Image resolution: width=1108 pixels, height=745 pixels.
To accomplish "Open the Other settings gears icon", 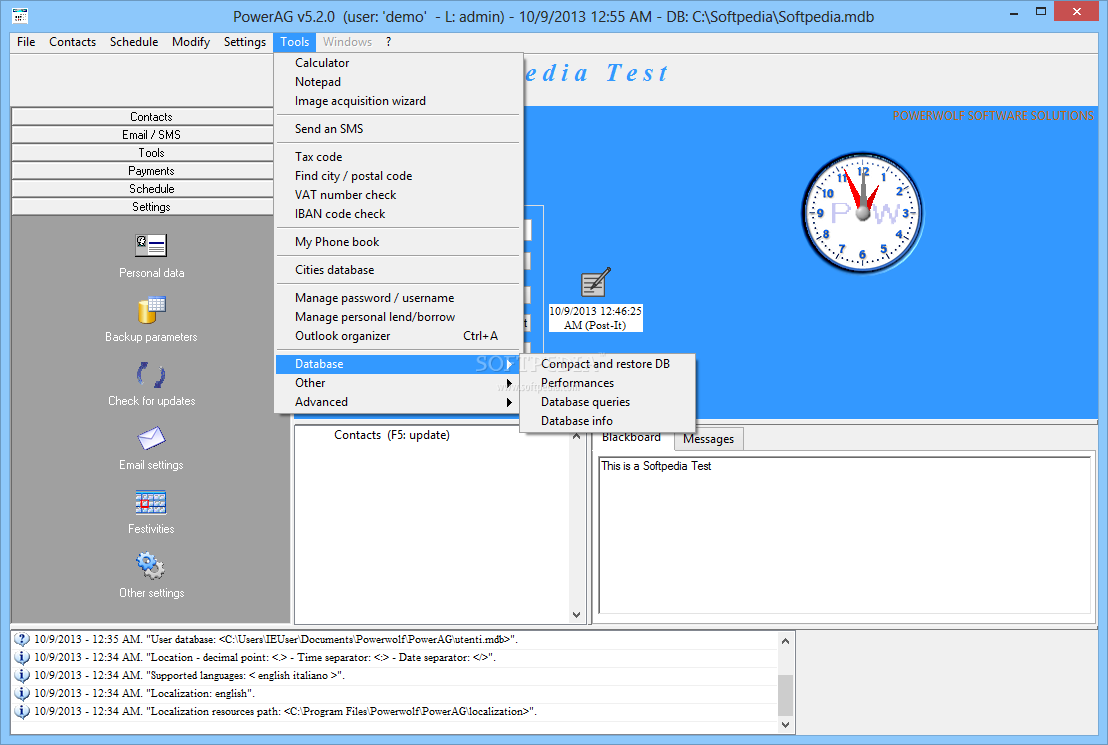I will pyautogui.click(x=151, y=566).
